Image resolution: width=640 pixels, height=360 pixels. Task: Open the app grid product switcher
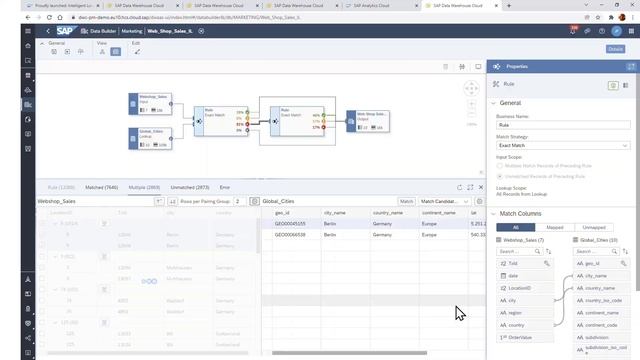(631, 31)
